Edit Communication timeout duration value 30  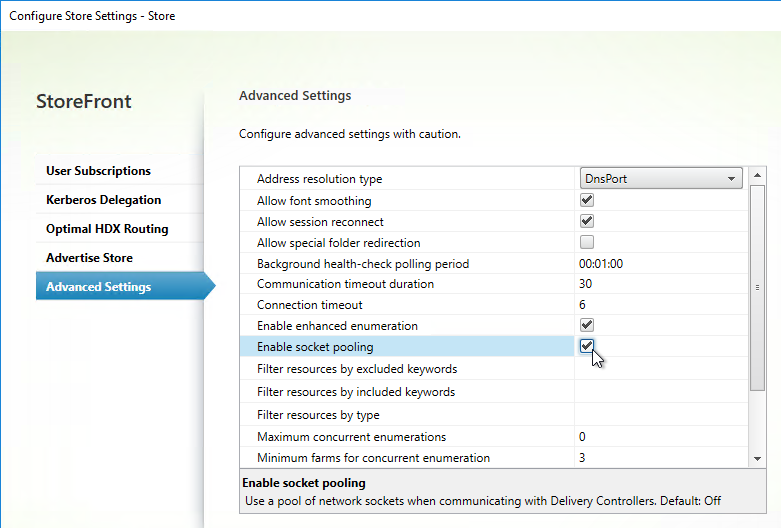click(661, 284)
